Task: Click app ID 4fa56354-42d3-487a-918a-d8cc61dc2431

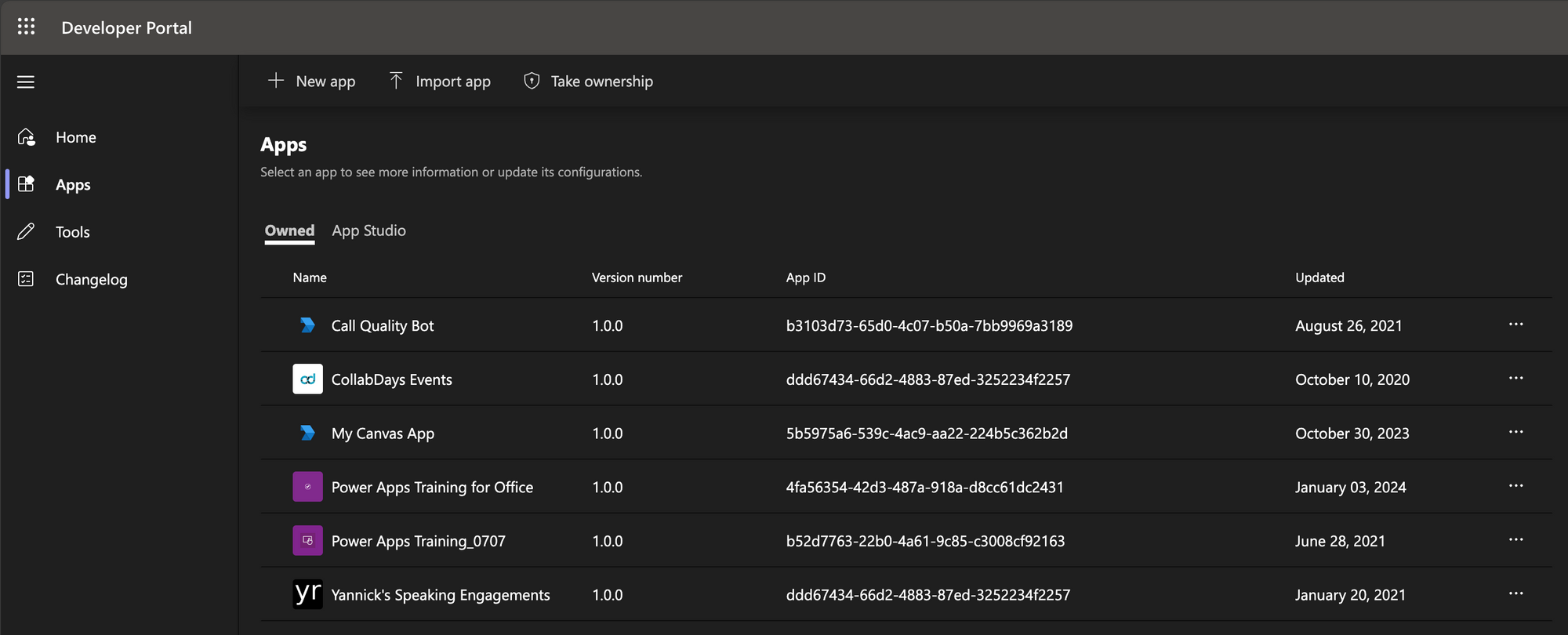Action: pos(925,487)
